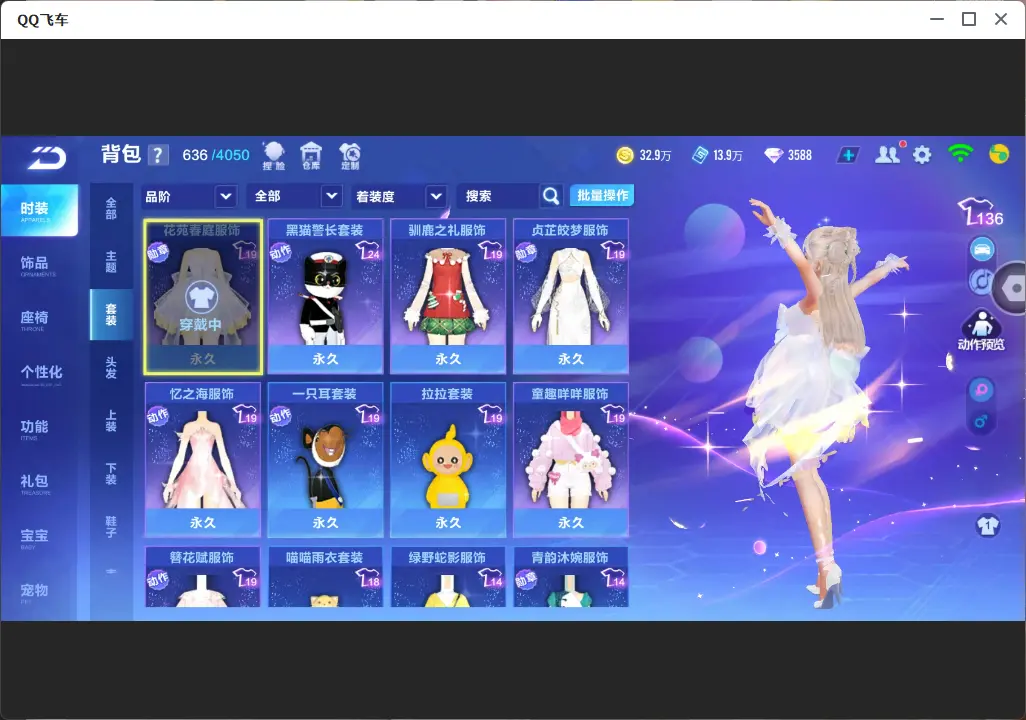Switch to the 座椅 throne tab

coord(38,319)
